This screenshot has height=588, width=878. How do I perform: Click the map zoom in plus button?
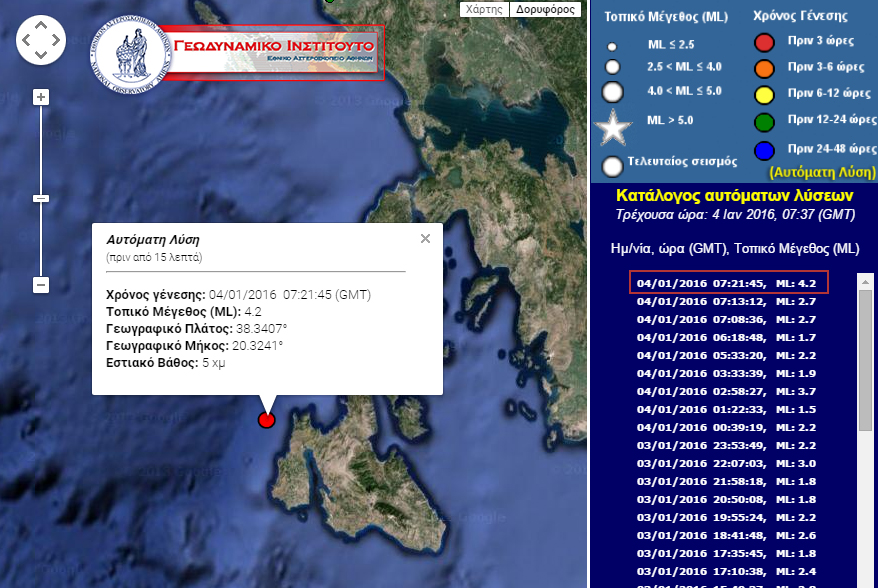point(41,97)
